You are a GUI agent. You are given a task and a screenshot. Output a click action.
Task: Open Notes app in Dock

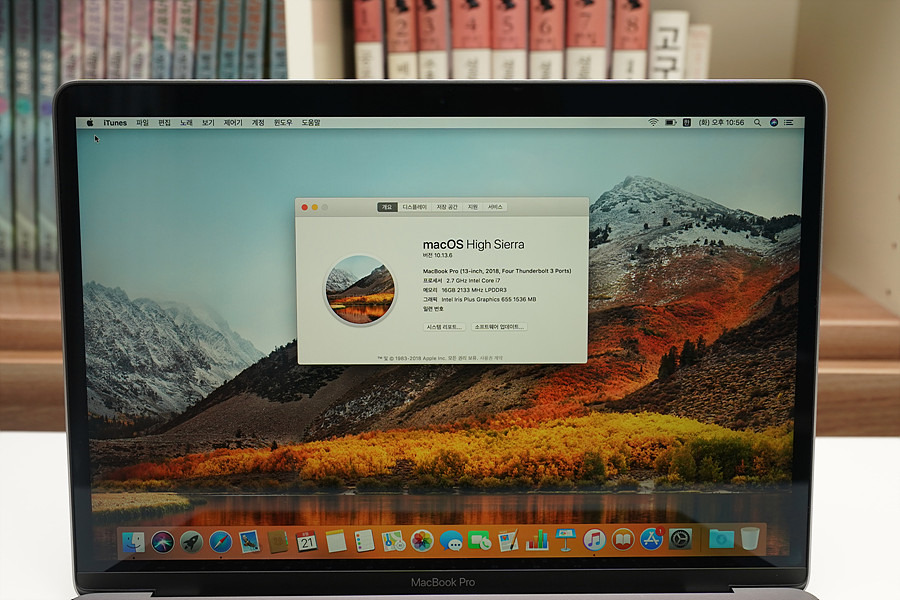[x=336, y=541]
